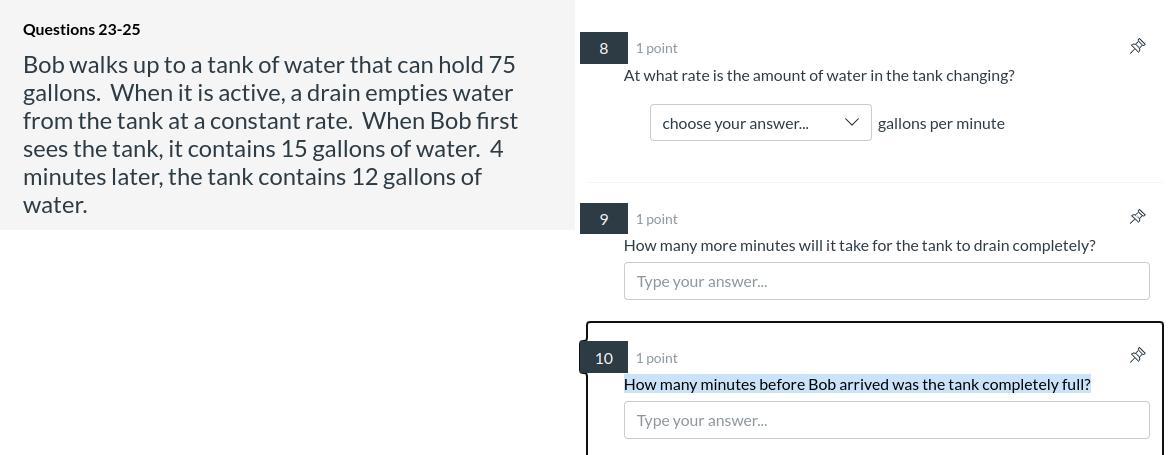Focus the answer field for question 10

pyautogui.click(x=886, y=420)
